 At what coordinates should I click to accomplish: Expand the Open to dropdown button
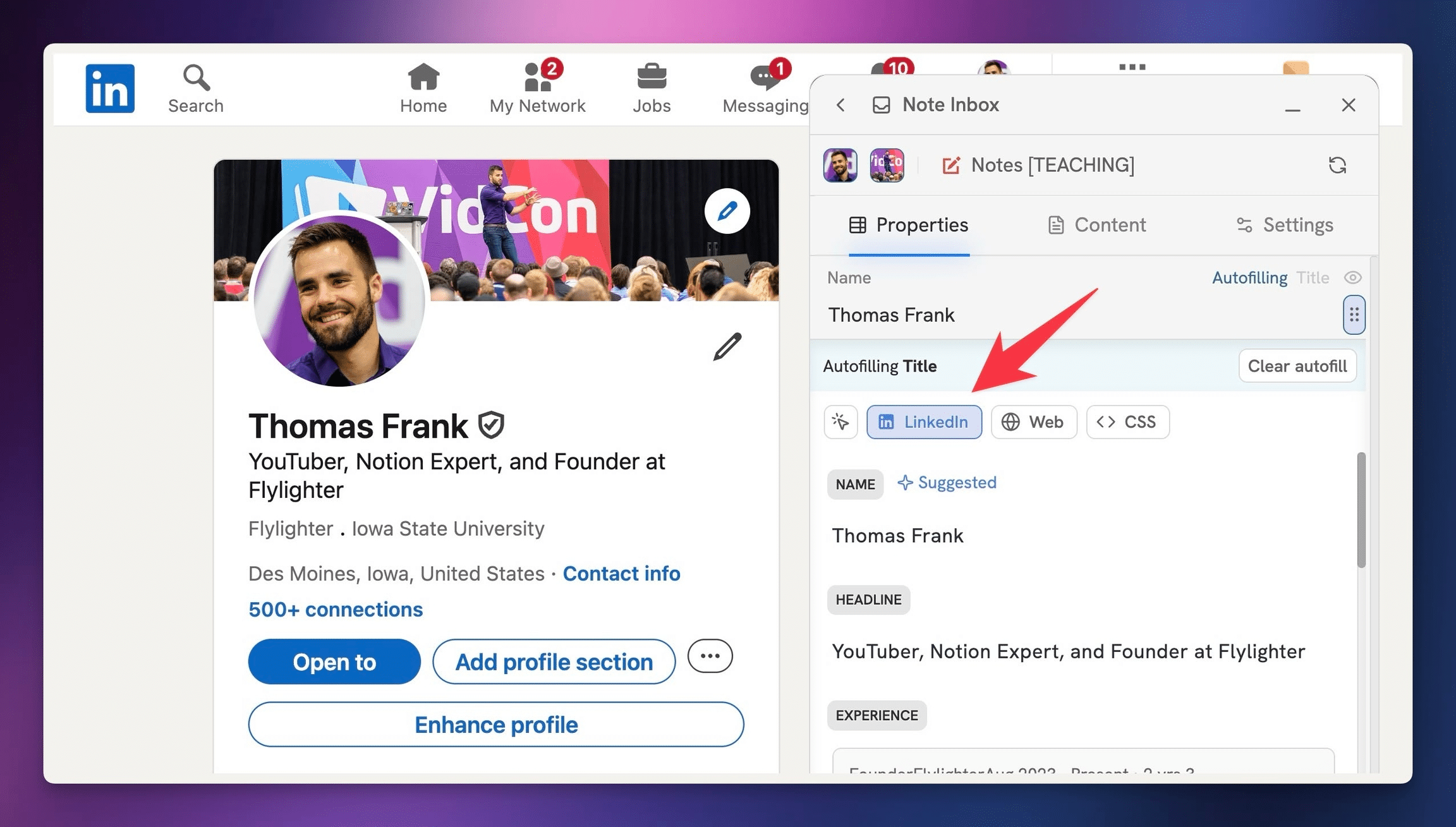pyautogui.click(x=334, y=661)
